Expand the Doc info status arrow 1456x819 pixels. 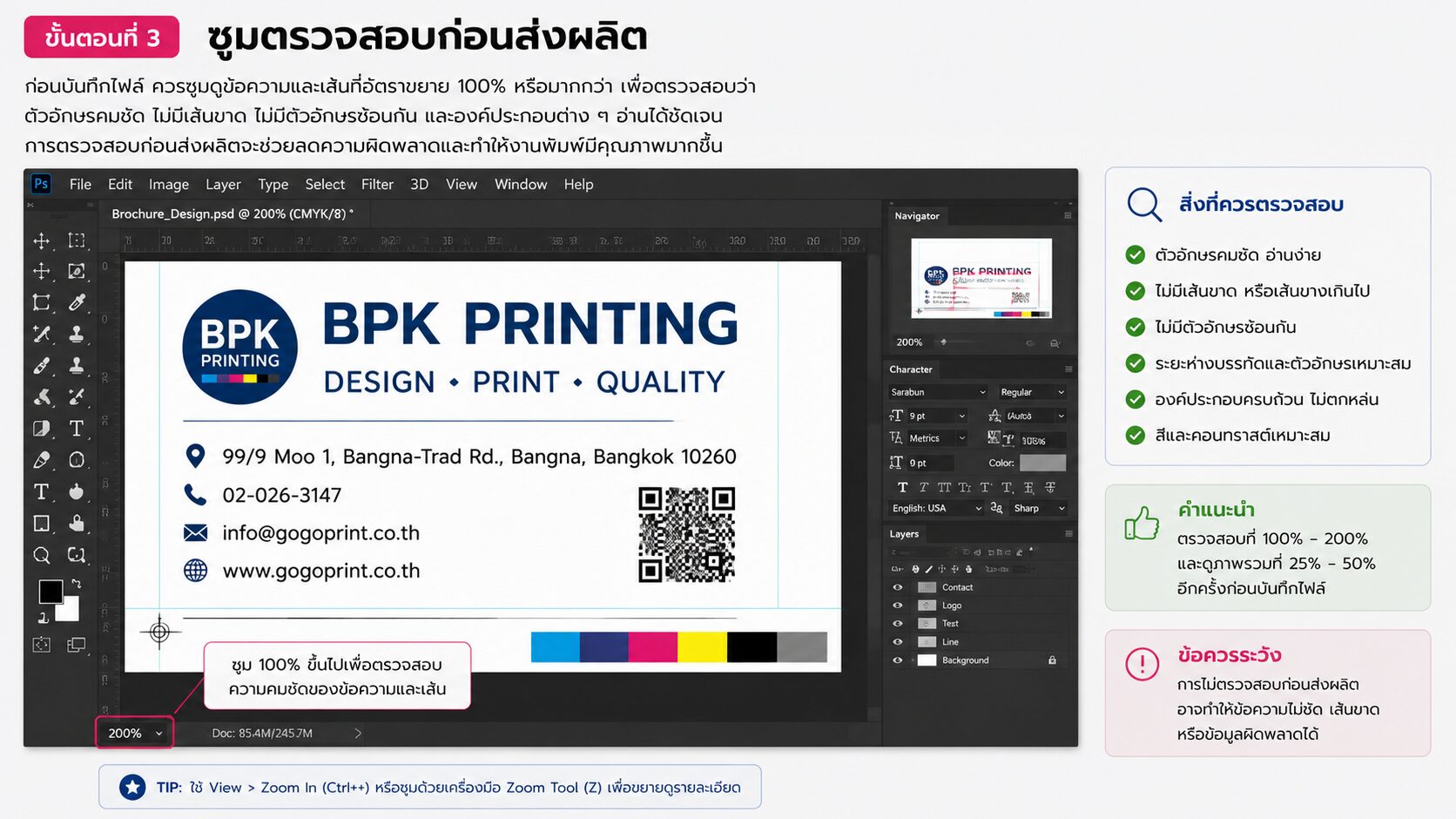(x=357, y=734)
